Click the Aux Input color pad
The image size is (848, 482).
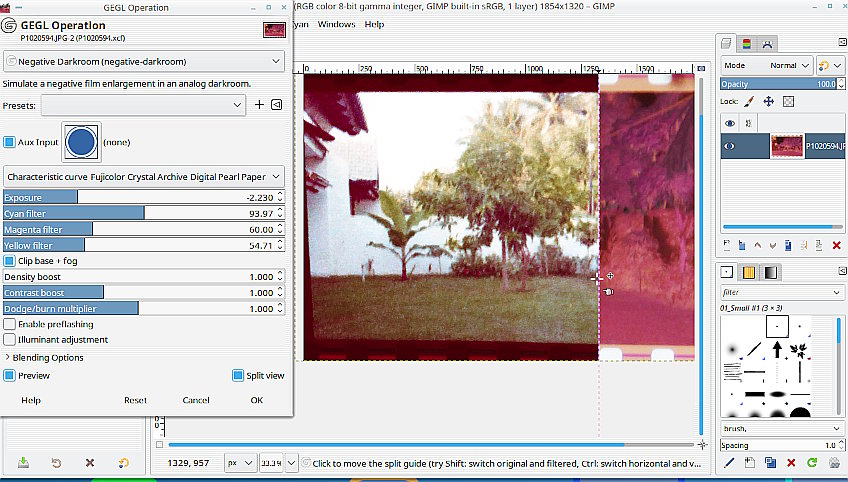point(81,142)
